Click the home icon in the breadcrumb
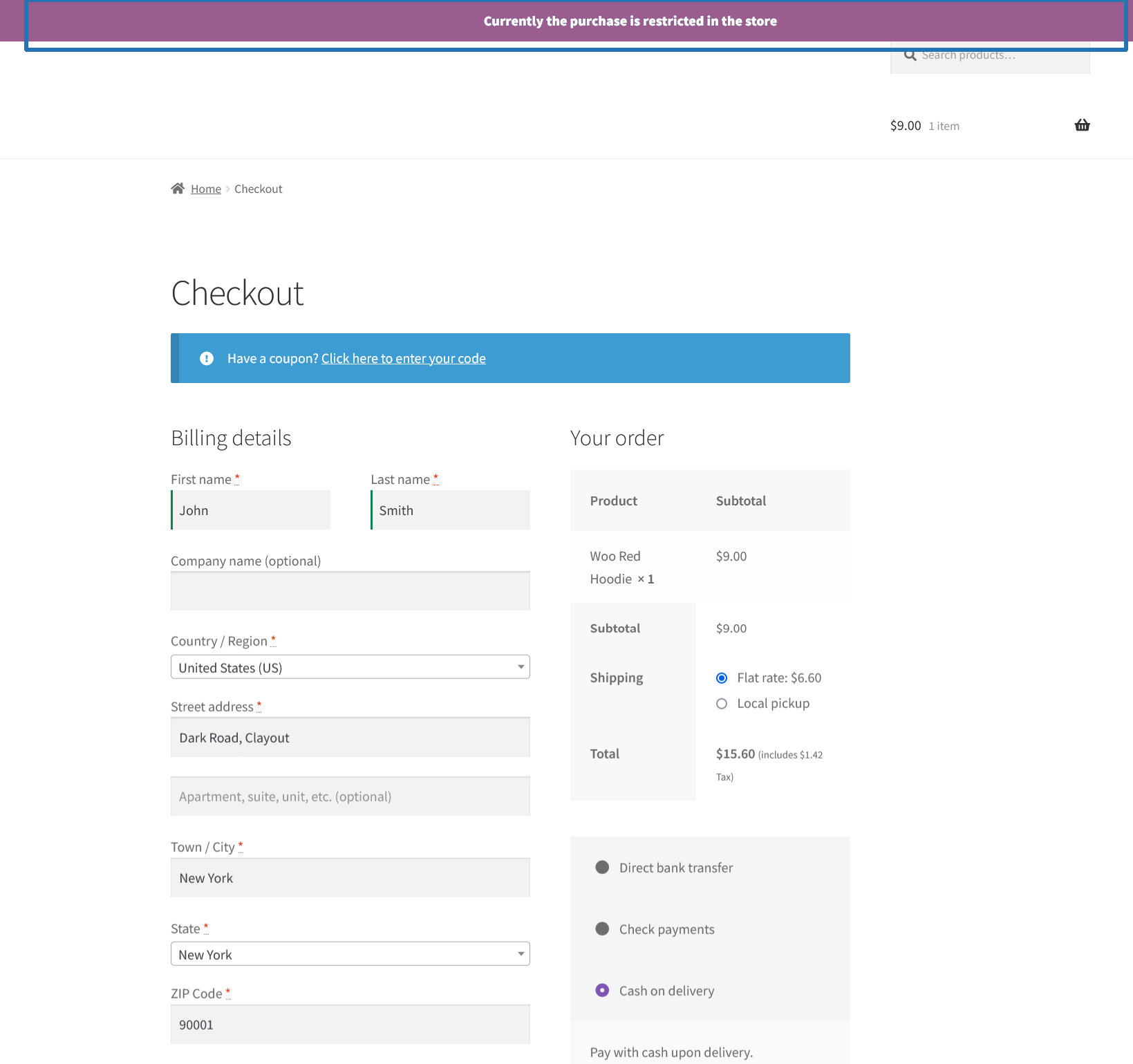1133x1064 pixels. 178,187
